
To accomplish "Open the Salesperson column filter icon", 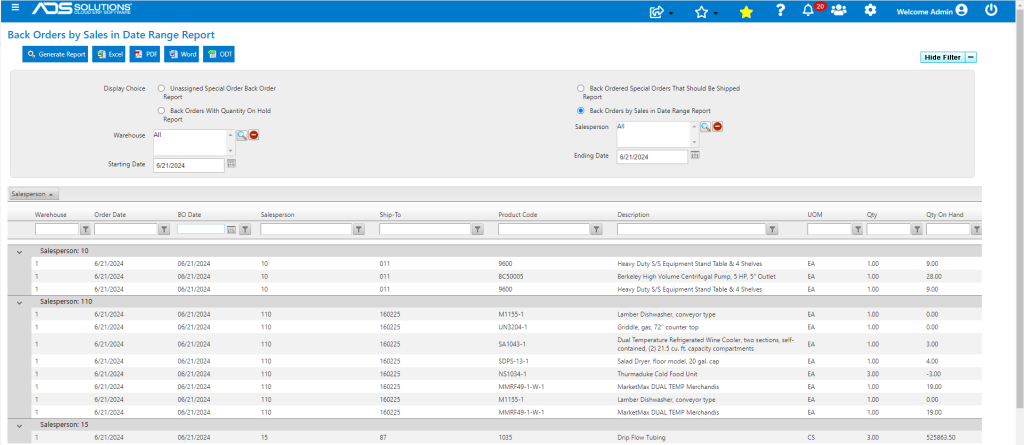I will click(359, 229).
